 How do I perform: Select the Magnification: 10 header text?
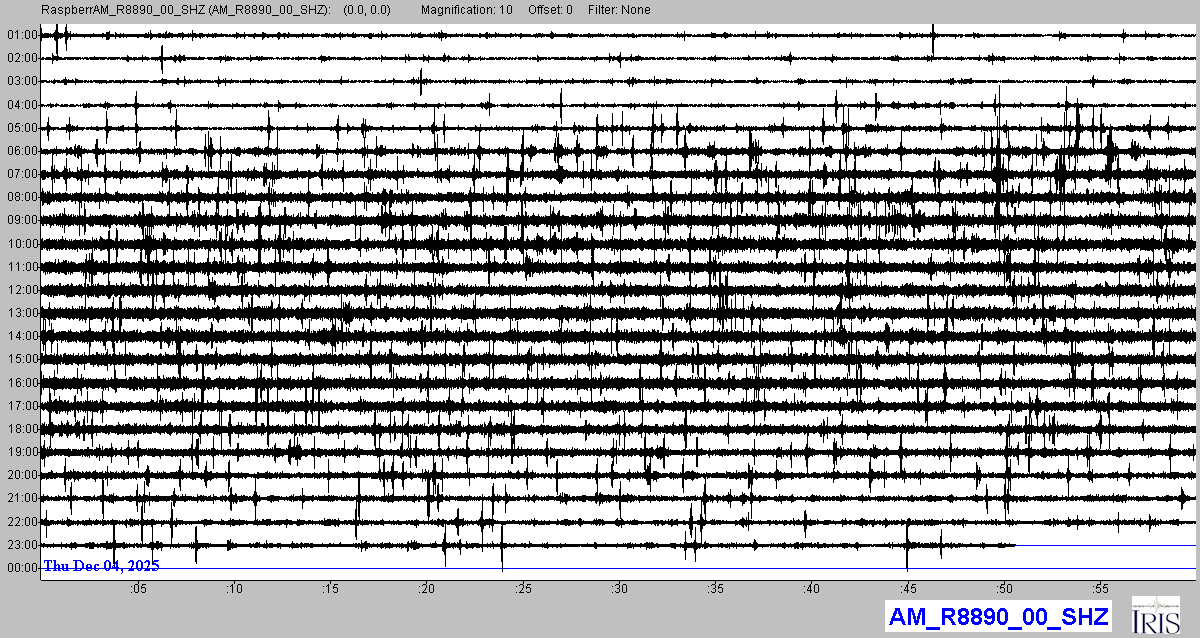467,10
